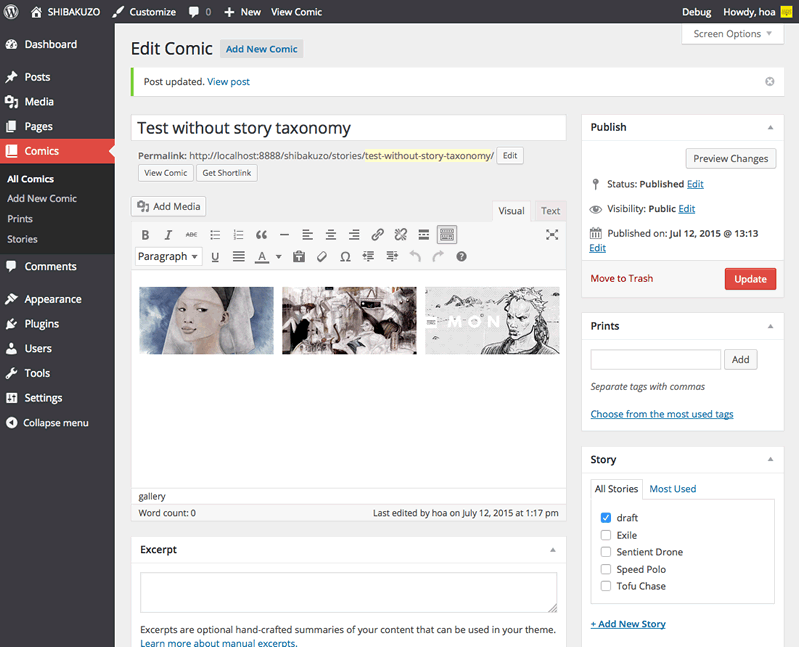The width and height of the screenshot is (799, 647).
Task: Open the Appearance menu
Action: point(52,299)
